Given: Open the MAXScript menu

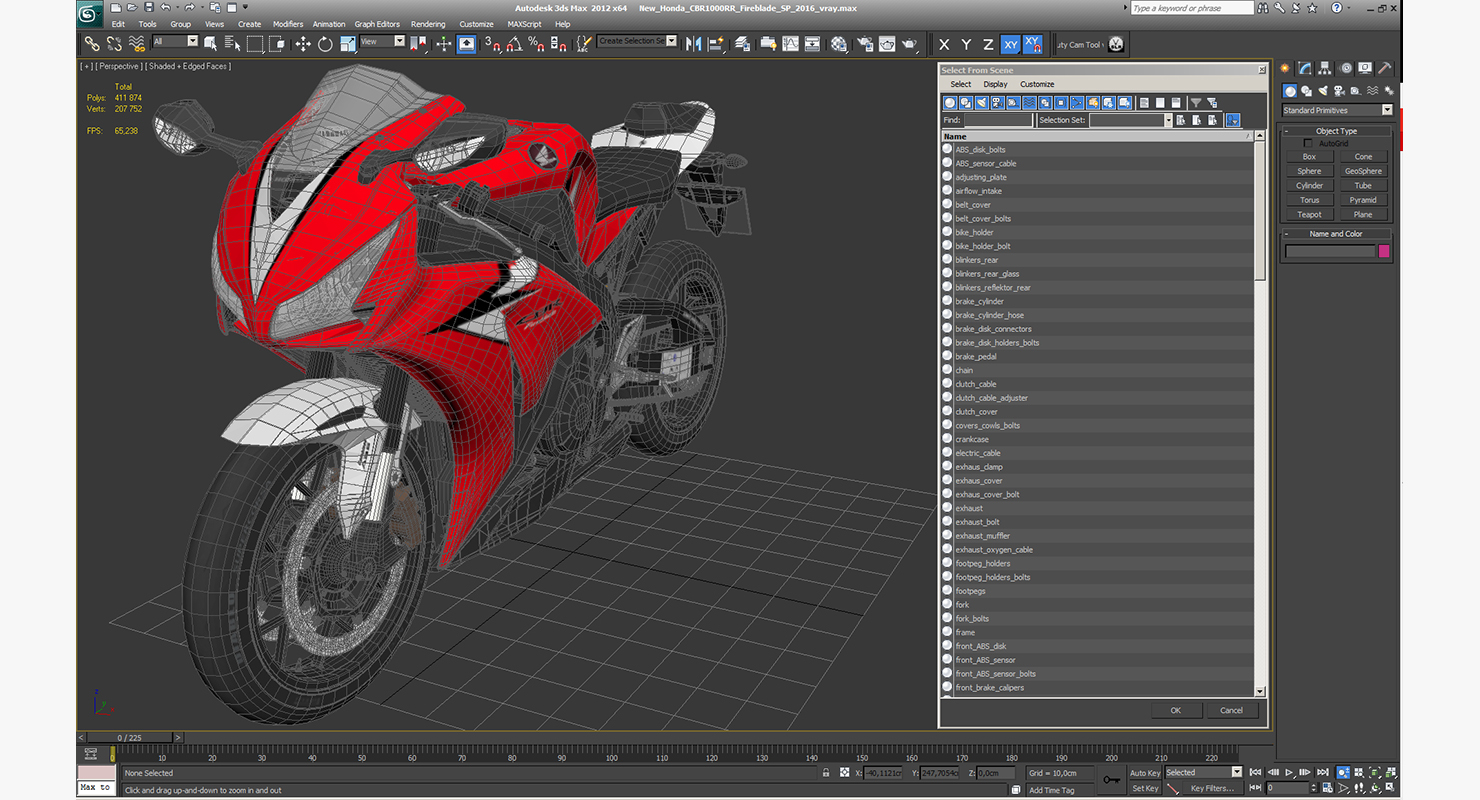Looking at the screenshot, I should [x=524, y=24].
